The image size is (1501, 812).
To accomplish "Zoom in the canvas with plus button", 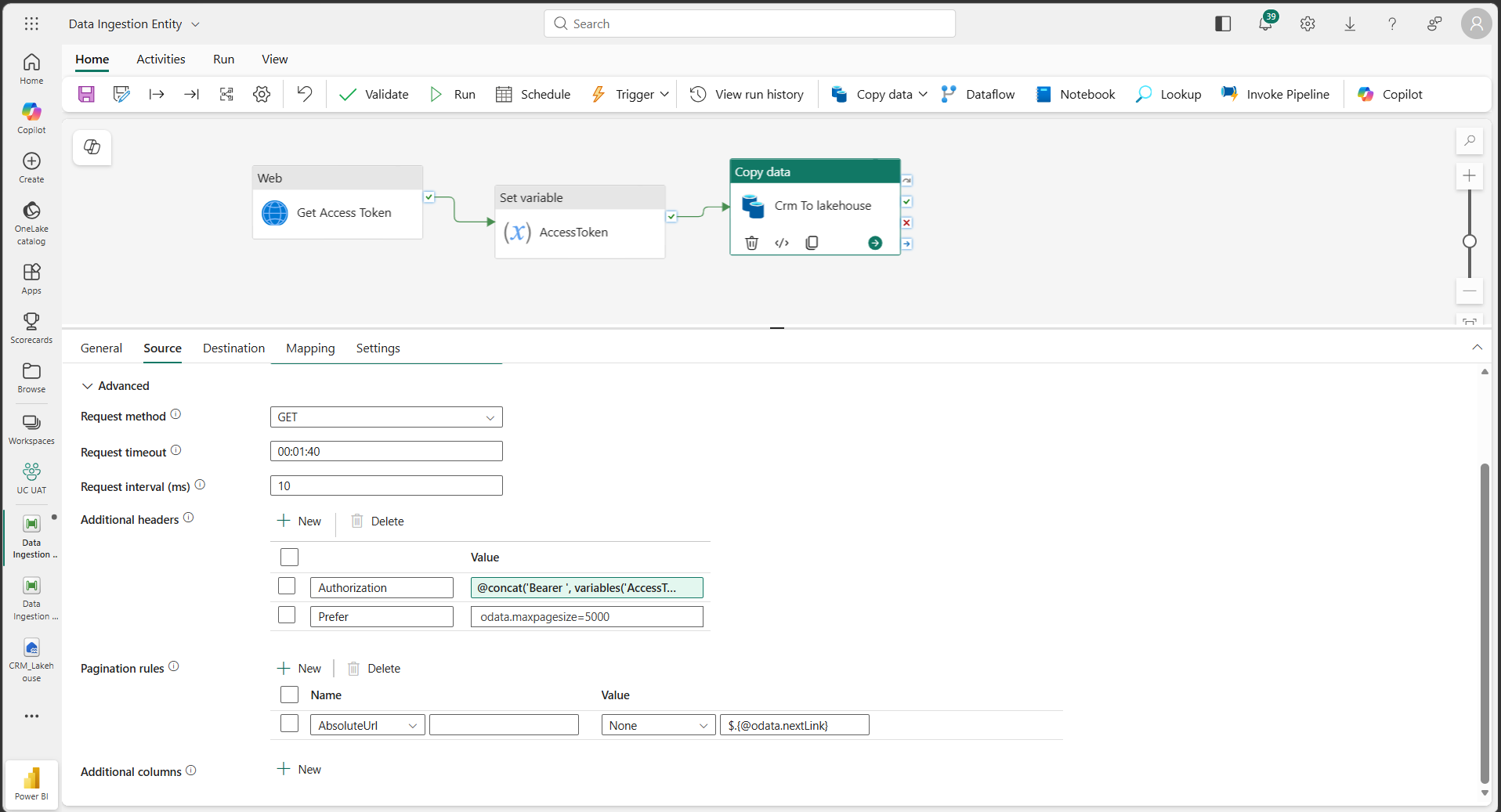I will click(1470, 175).
